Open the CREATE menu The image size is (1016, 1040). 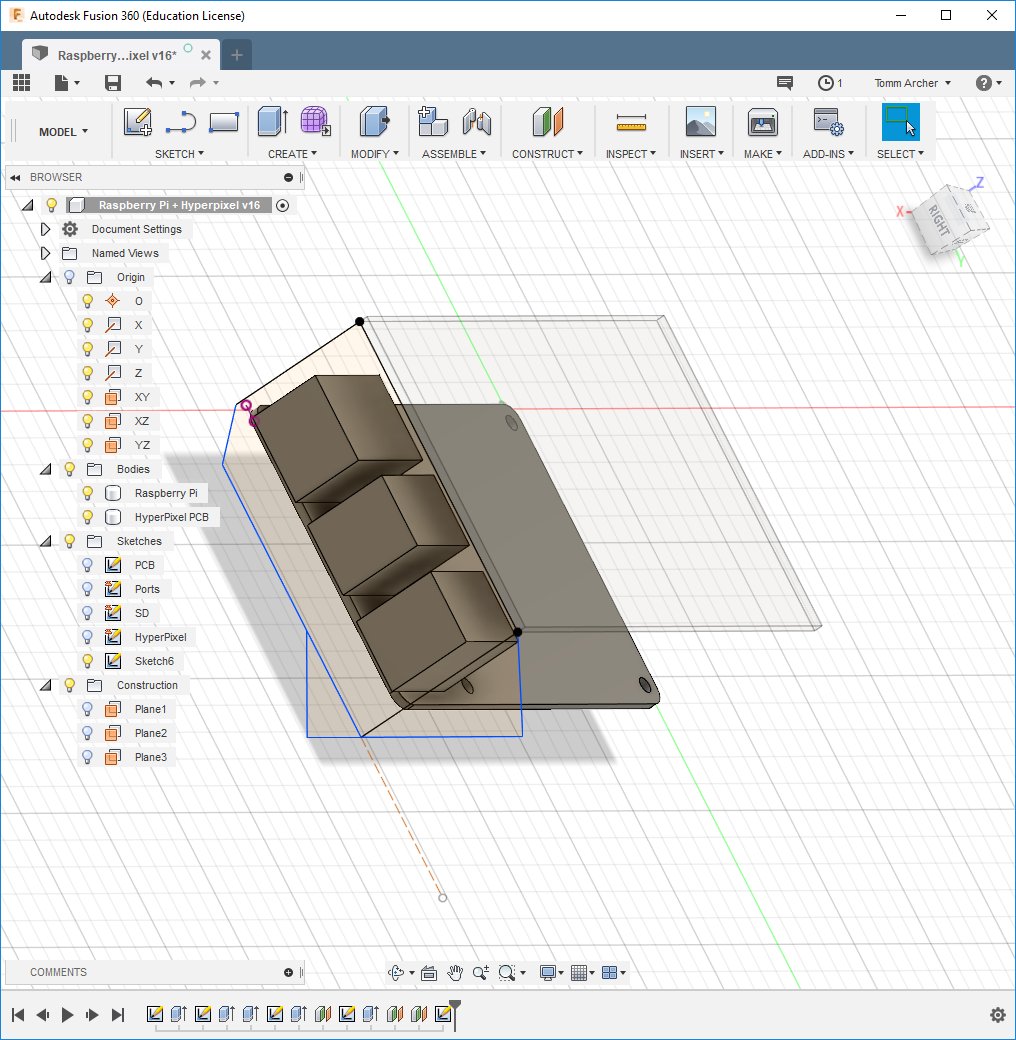292,154
